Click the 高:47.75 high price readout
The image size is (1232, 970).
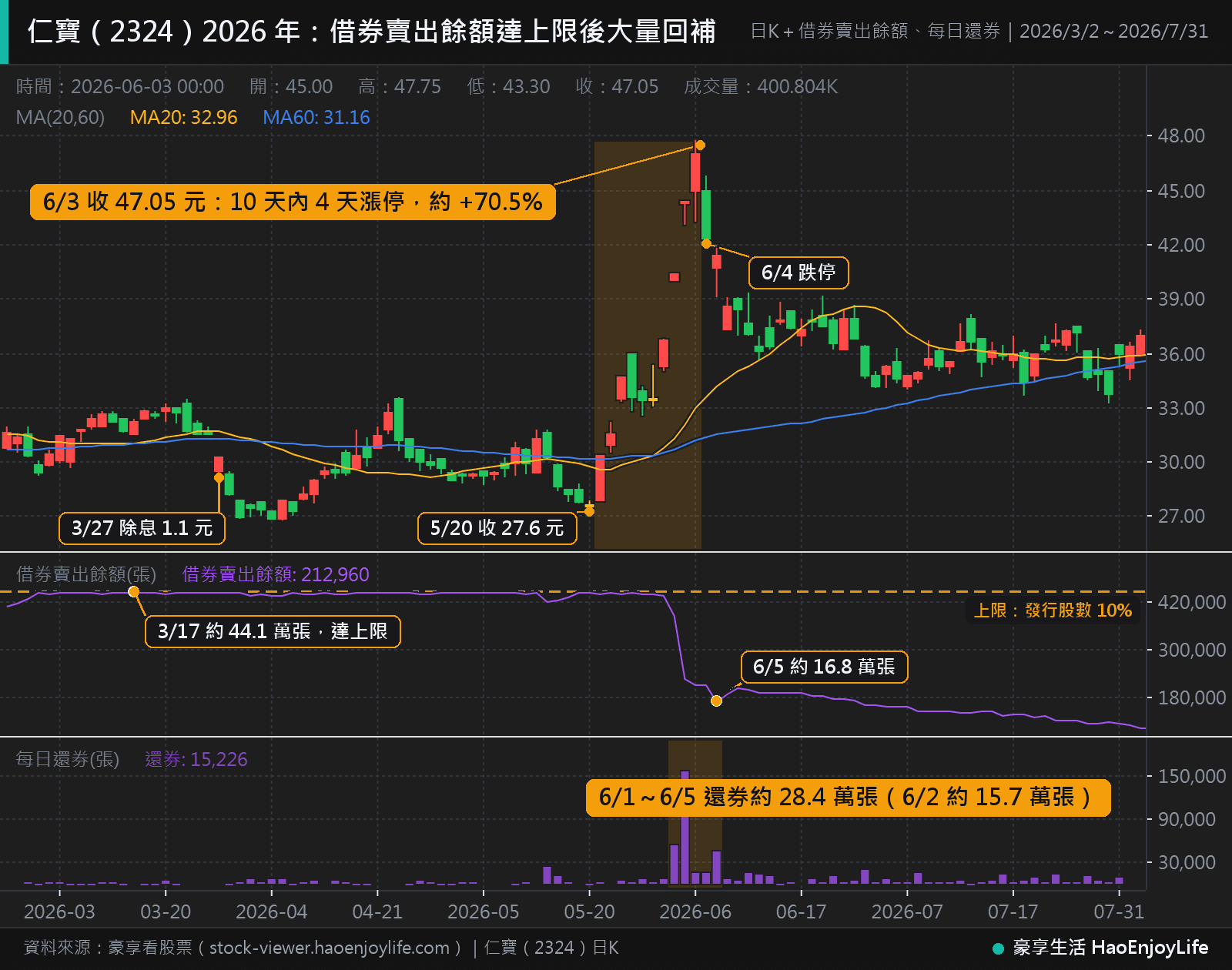pyautogui.click(x=400, y=86)
